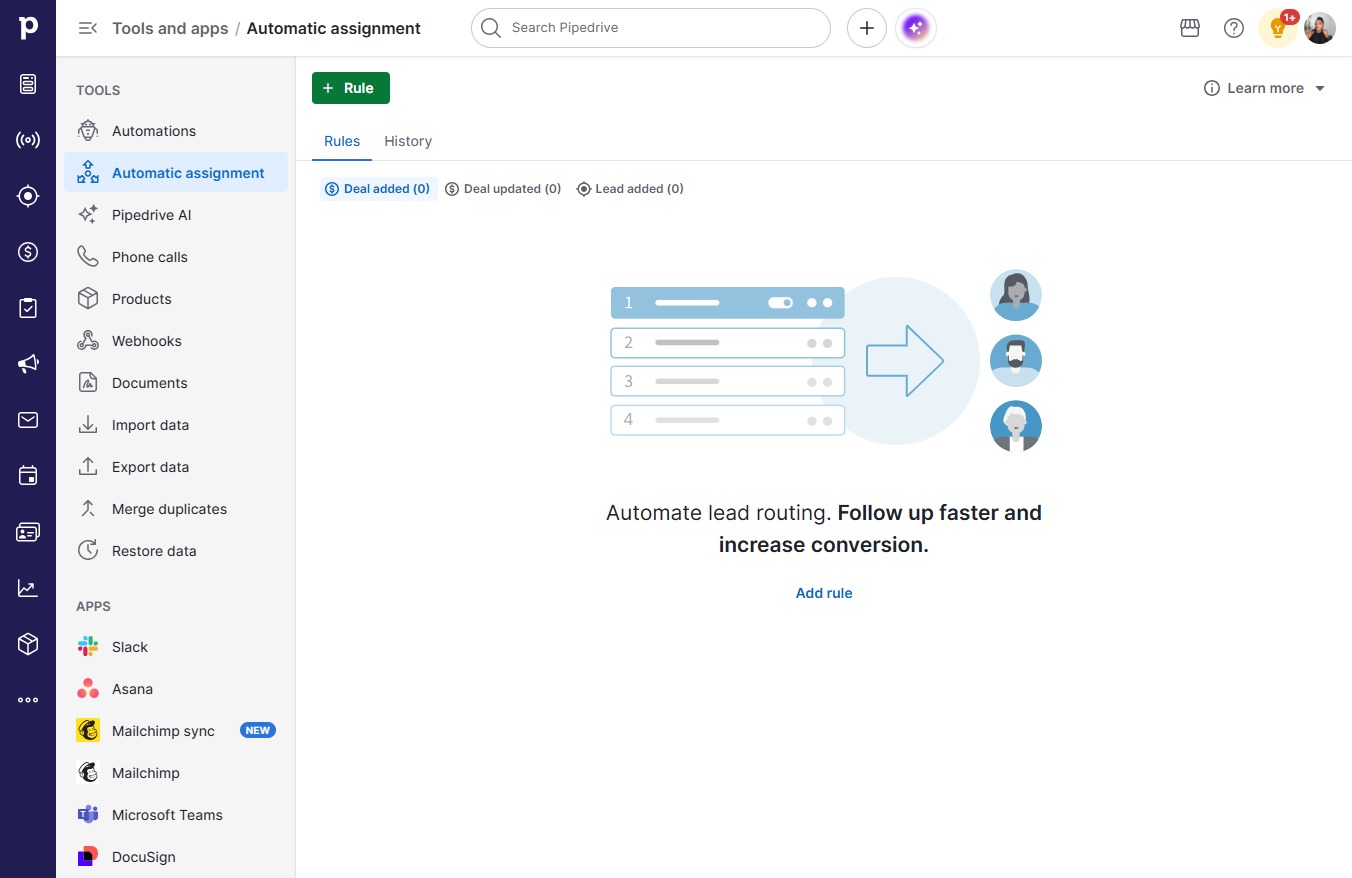This screenshot has height=878, width=1352.
Task: Click the green + Rule button
Action: (x=351, y=88)
